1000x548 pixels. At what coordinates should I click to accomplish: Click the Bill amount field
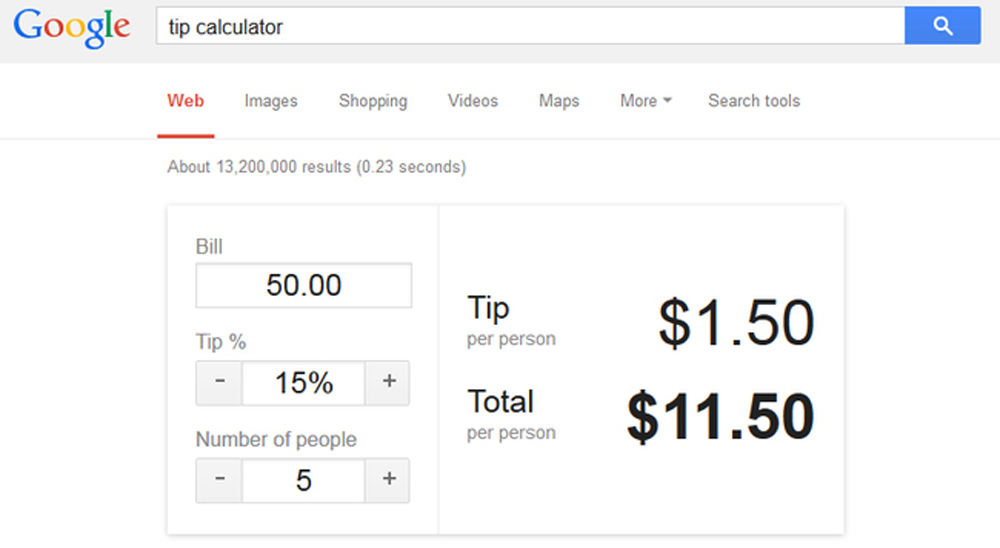pyautogui.click(x=304, y=285)
